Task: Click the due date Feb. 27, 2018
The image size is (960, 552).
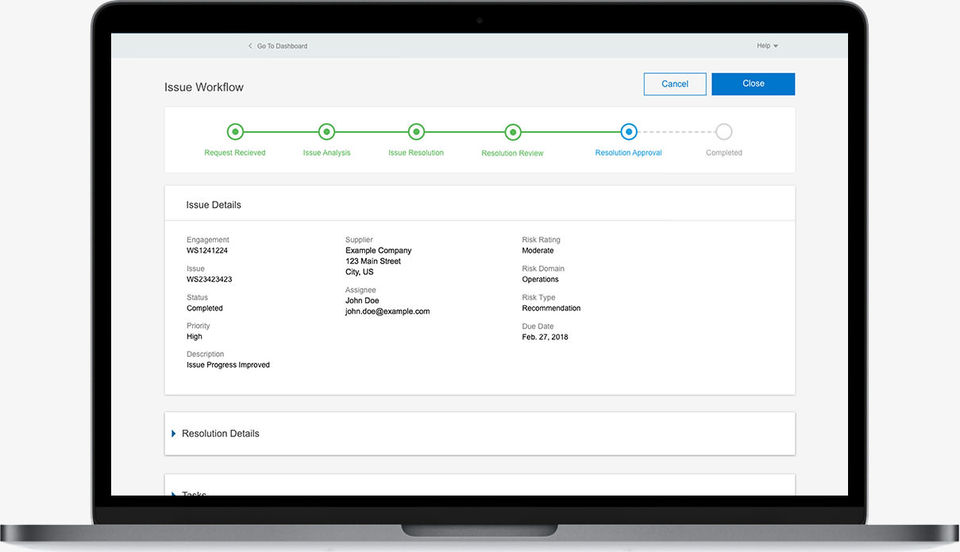Action: (x=545, y=337)
